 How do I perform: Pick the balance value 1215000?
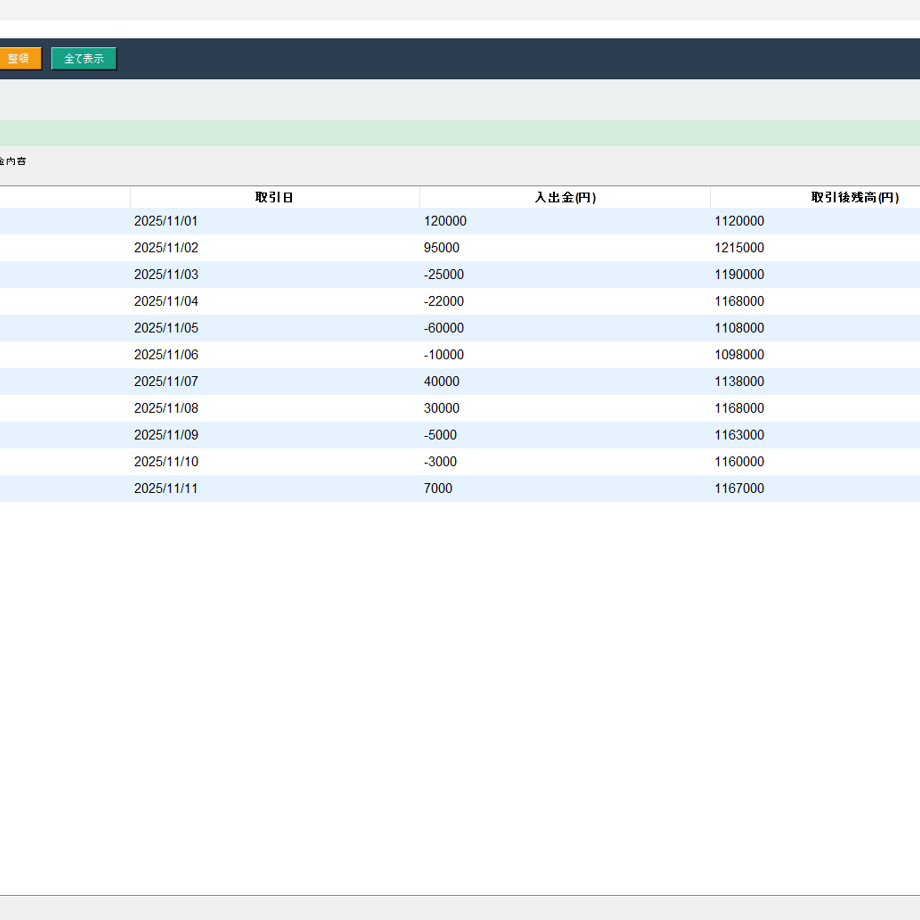pyautogui.click(x=739, y=248)
